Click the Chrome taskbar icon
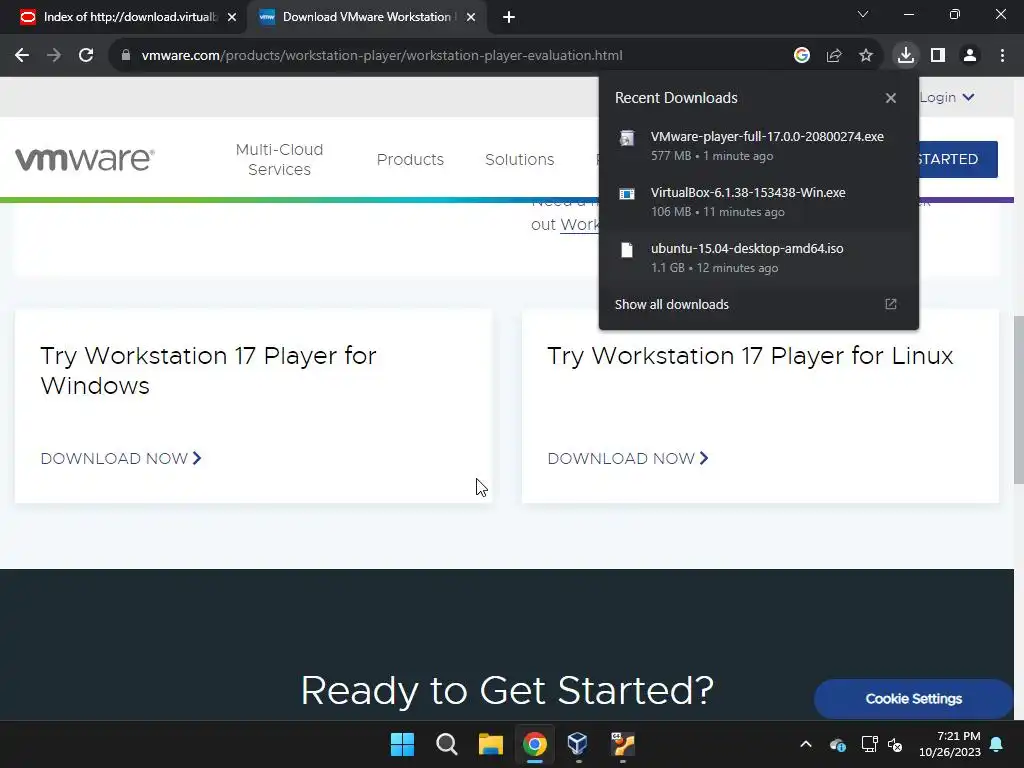This screenshot has width=1024, height=768. [x=534, y=744]
